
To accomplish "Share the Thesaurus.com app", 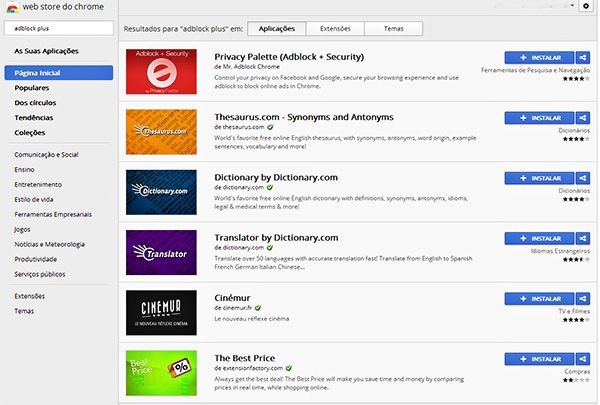I will (x=583, y=118).
